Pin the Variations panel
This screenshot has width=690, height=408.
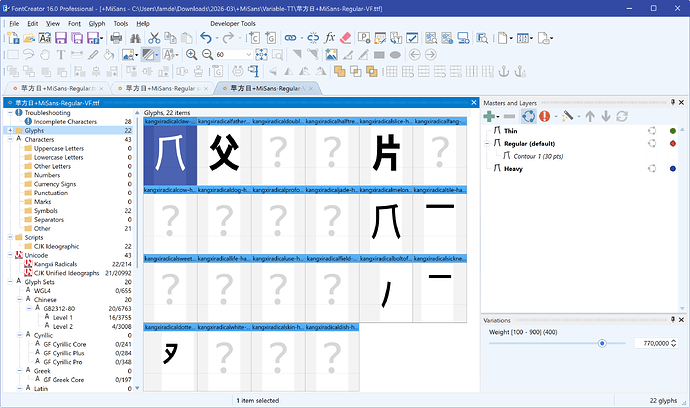coord(672,320)
